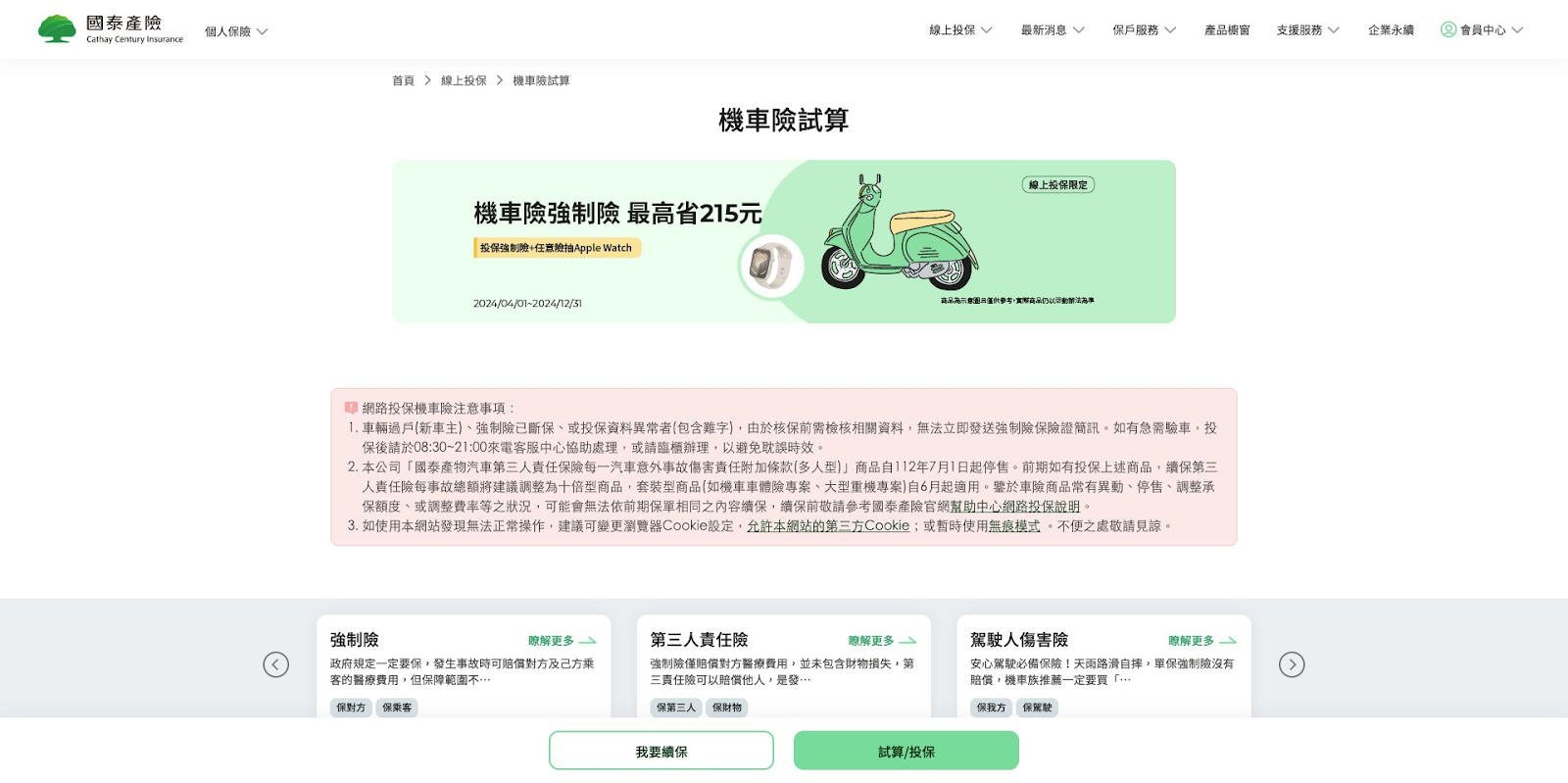1568x783 pixels.
Task: Expand the 個人保險 dropdown
Action: (236, 31)
